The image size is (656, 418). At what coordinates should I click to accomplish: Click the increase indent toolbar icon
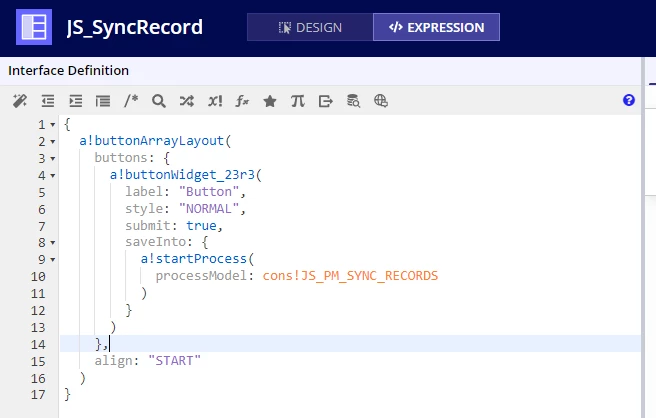(75, 101)
